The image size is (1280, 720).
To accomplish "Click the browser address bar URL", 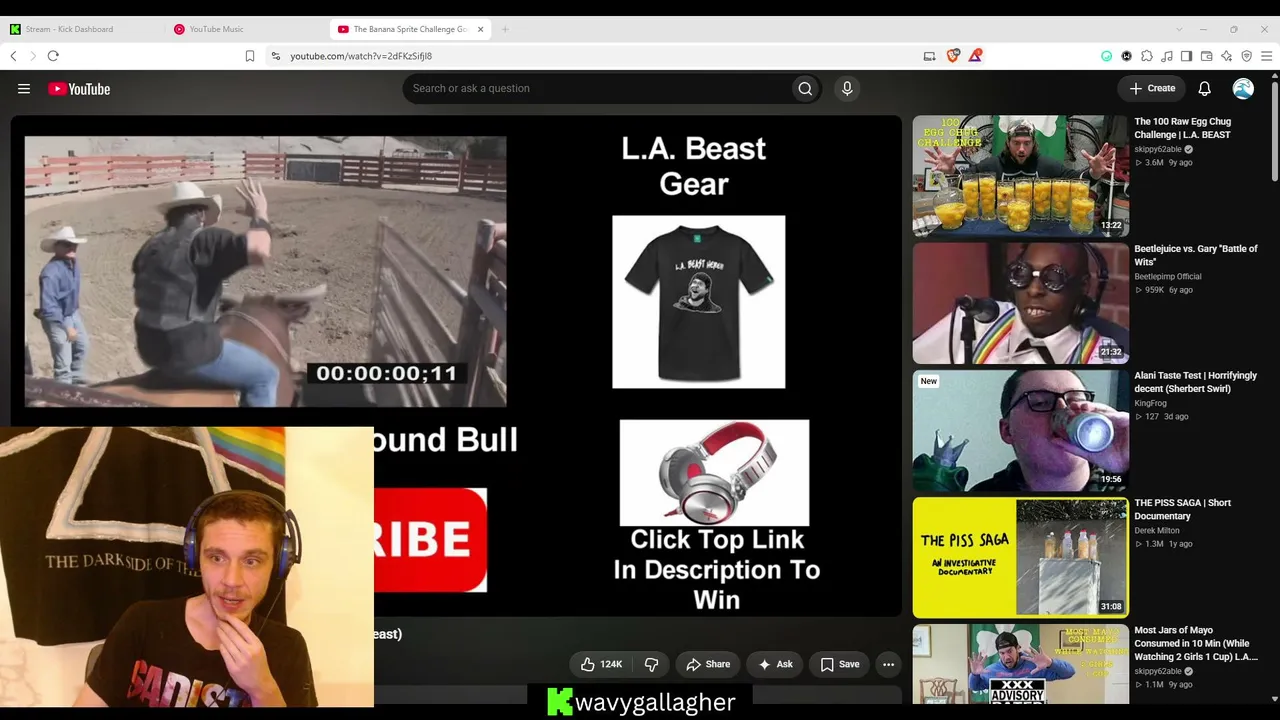I will point(361,56).
